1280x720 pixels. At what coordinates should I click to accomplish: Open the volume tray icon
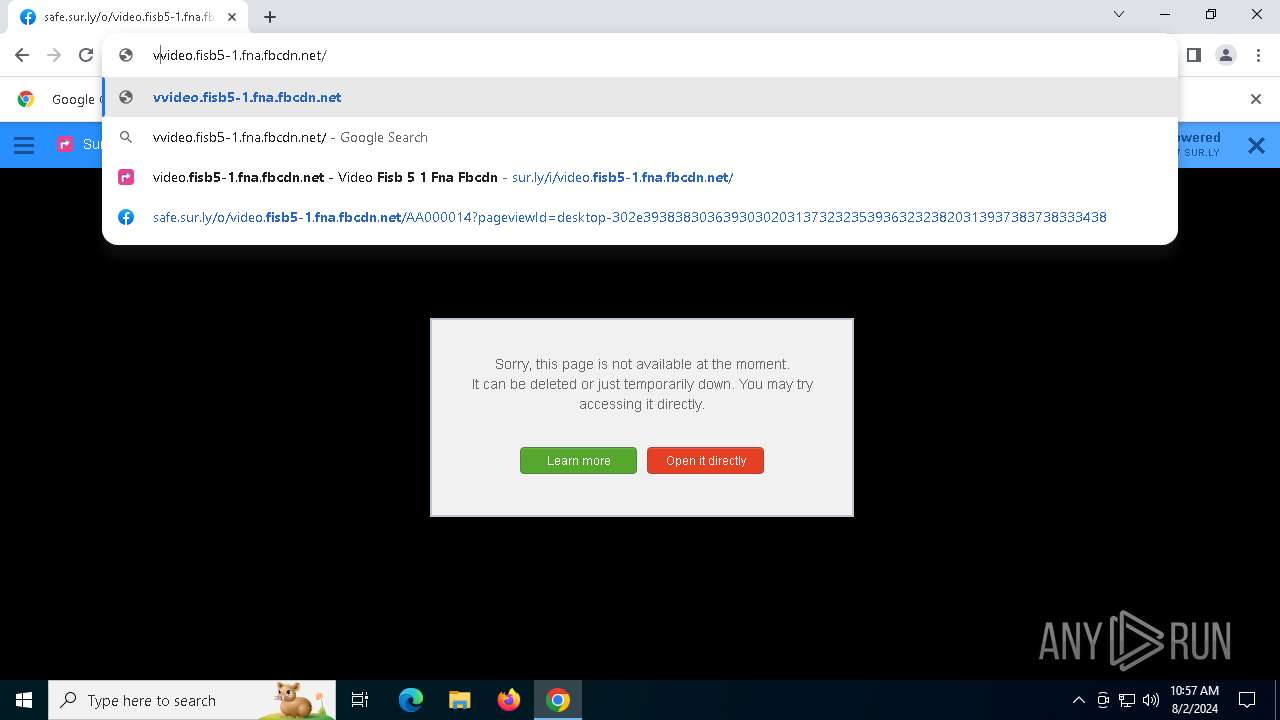(1151, 700)
